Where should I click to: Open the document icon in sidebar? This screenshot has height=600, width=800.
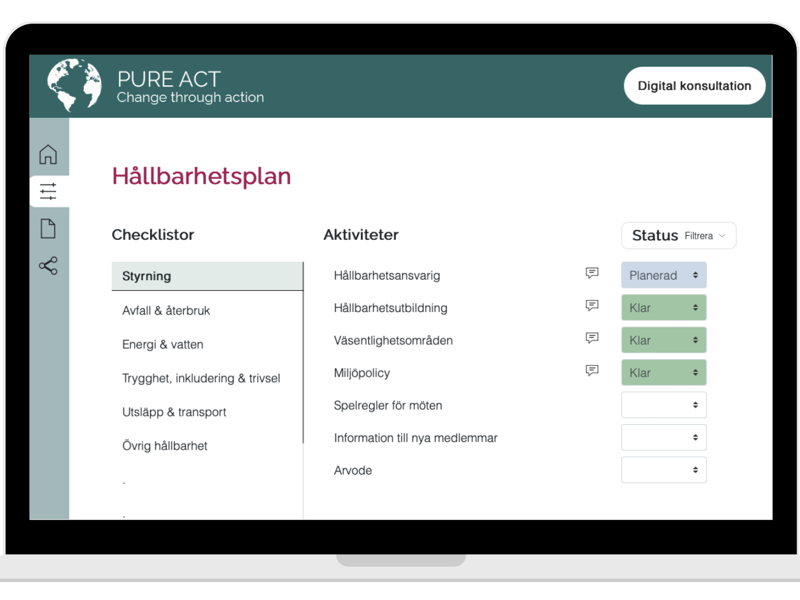tap(48, 229)
